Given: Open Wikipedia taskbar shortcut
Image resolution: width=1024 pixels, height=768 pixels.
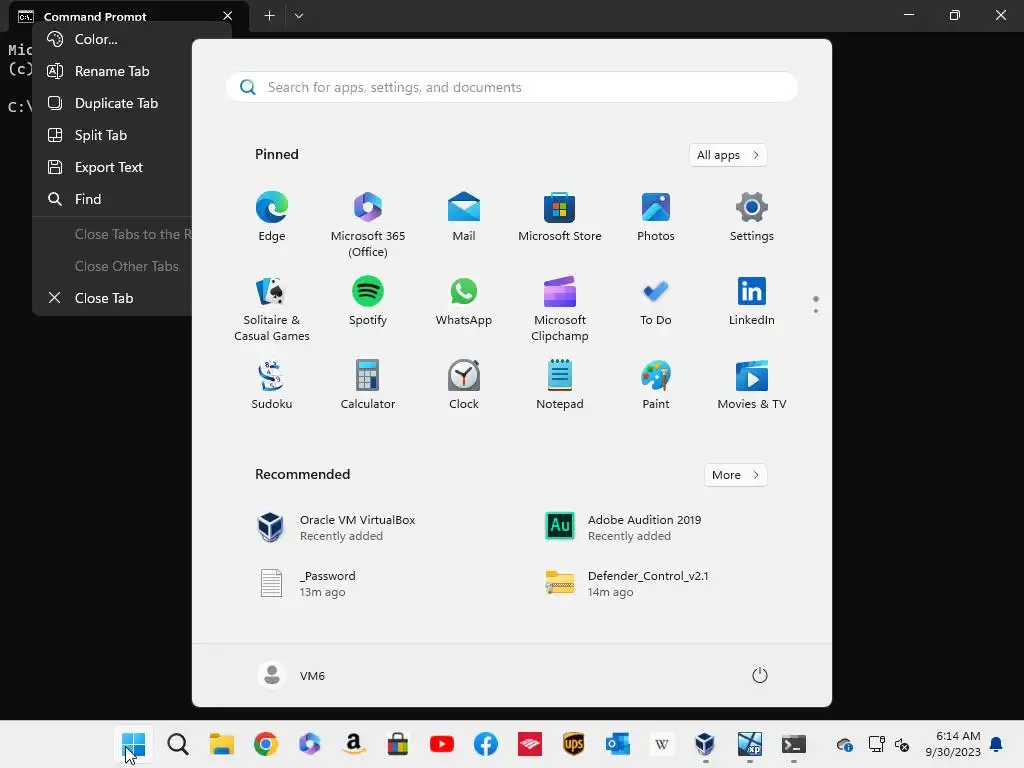Looking at the screenshot, I should pyautogui.click(x=662, y=744).
